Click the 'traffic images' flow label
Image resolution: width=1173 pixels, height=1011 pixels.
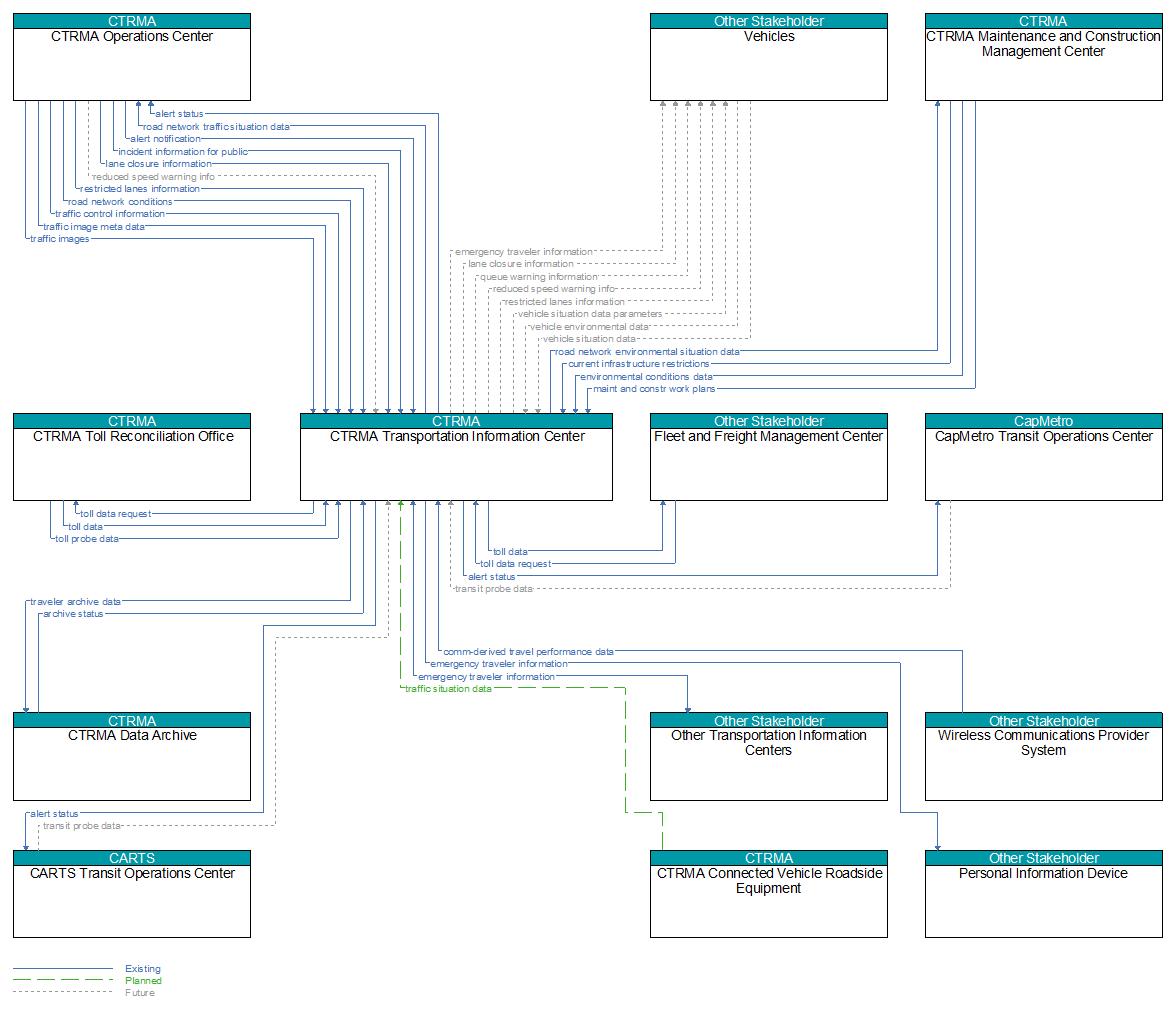(60, 239)
